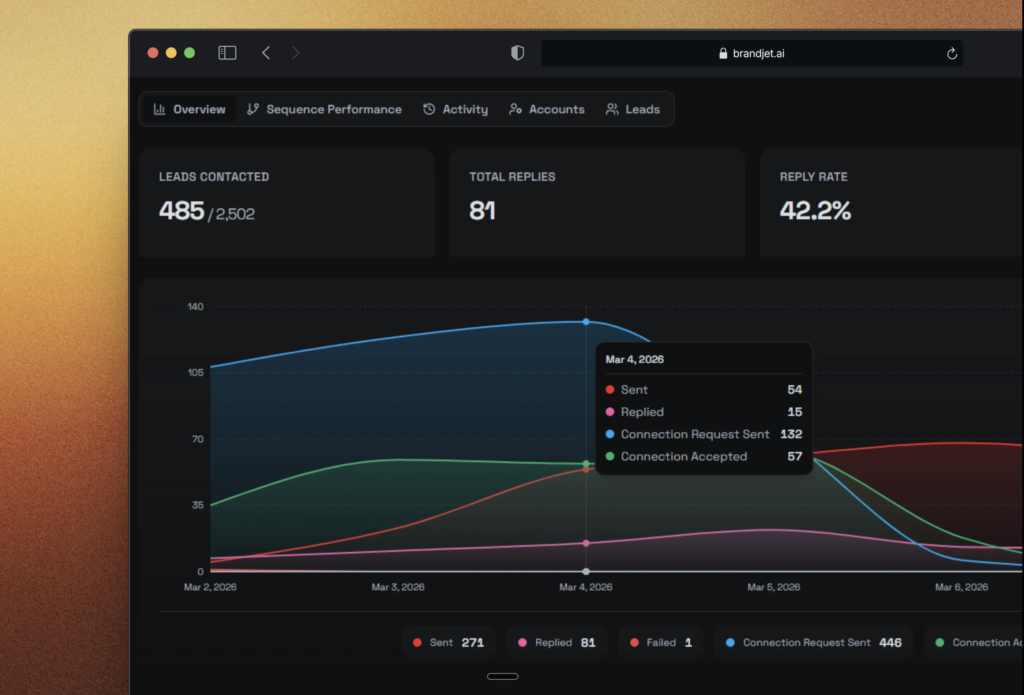The width and height of the screenshot is (1024, 695).
Task: Open the Activity tab
Action: [455, 109]
